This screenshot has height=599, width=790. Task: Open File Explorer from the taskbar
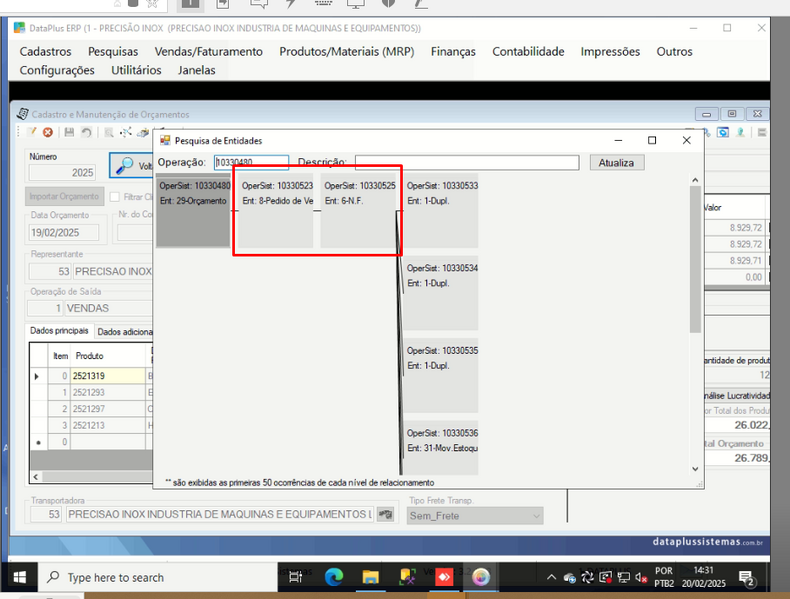tap(370, 577)
